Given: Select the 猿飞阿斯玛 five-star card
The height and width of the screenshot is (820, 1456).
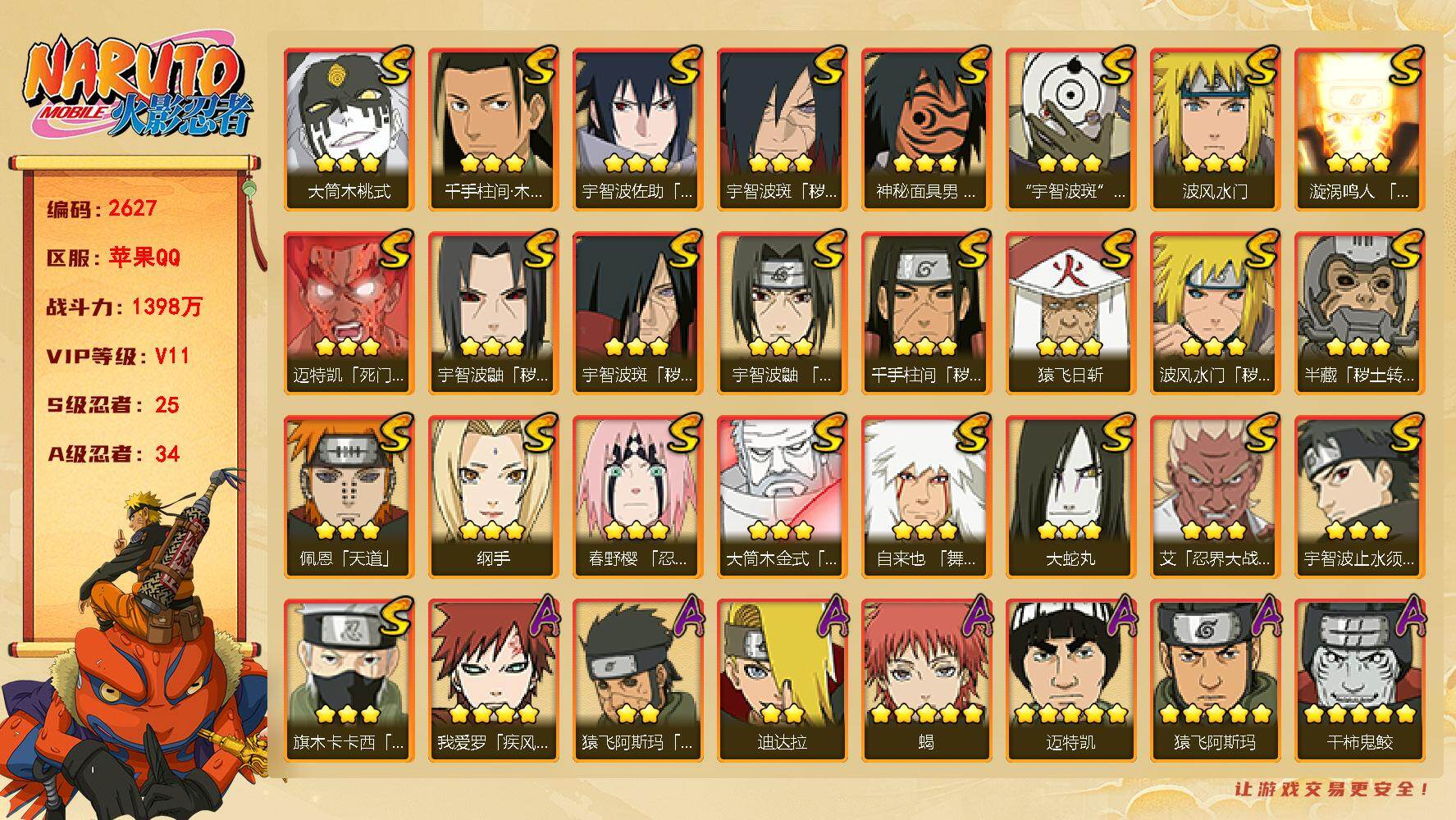Looking at the screenshot, I should (1215, 681).
